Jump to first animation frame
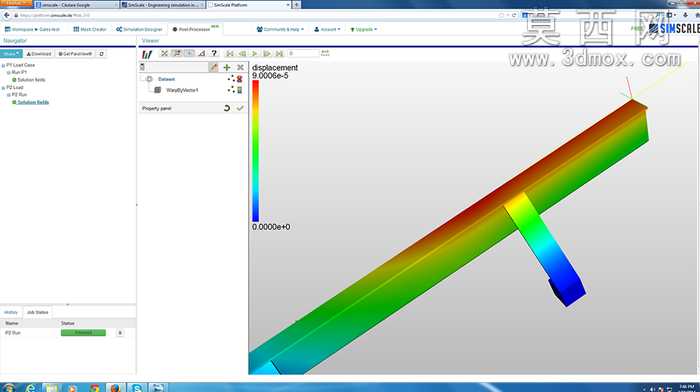The image size is (700, 392). click(x=230, y=54)
